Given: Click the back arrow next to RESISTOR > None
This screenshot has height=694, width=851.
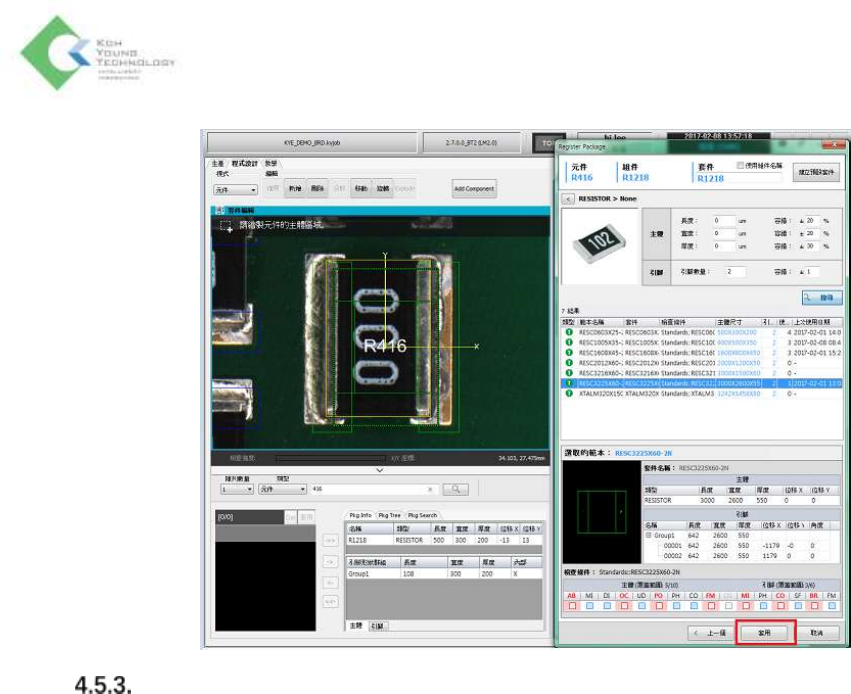Looking at the screenshot, I should 570,200.
